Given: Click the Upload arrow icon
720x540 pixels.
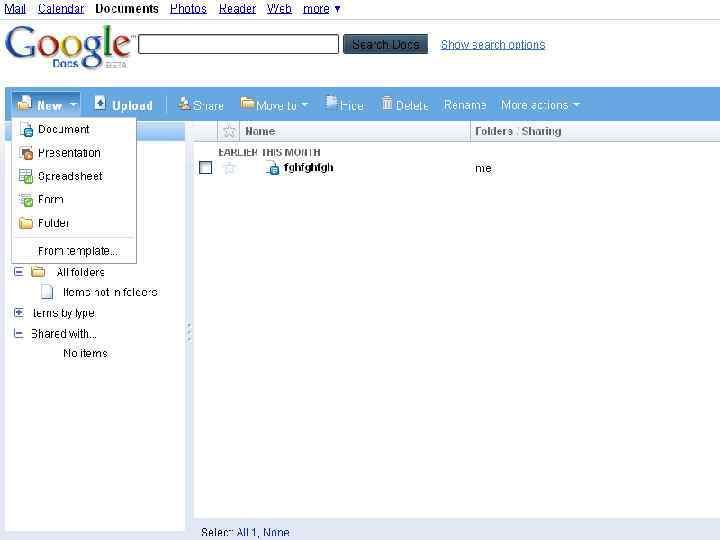Looking at the screenshot, I should point(100,102).
